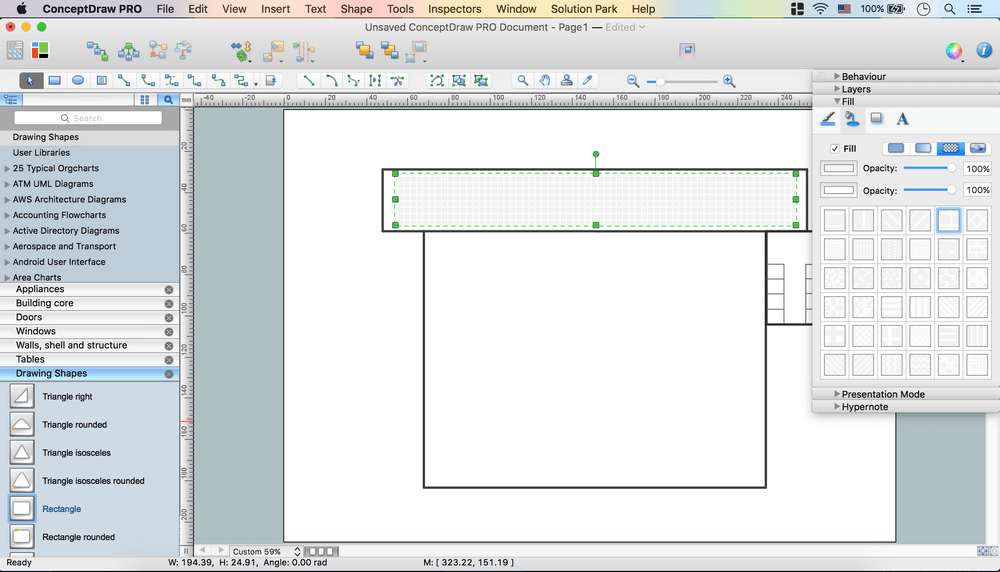1000x572 pixels.
Task: Open the Walls, shell and structure library
Action: [71, 345]
